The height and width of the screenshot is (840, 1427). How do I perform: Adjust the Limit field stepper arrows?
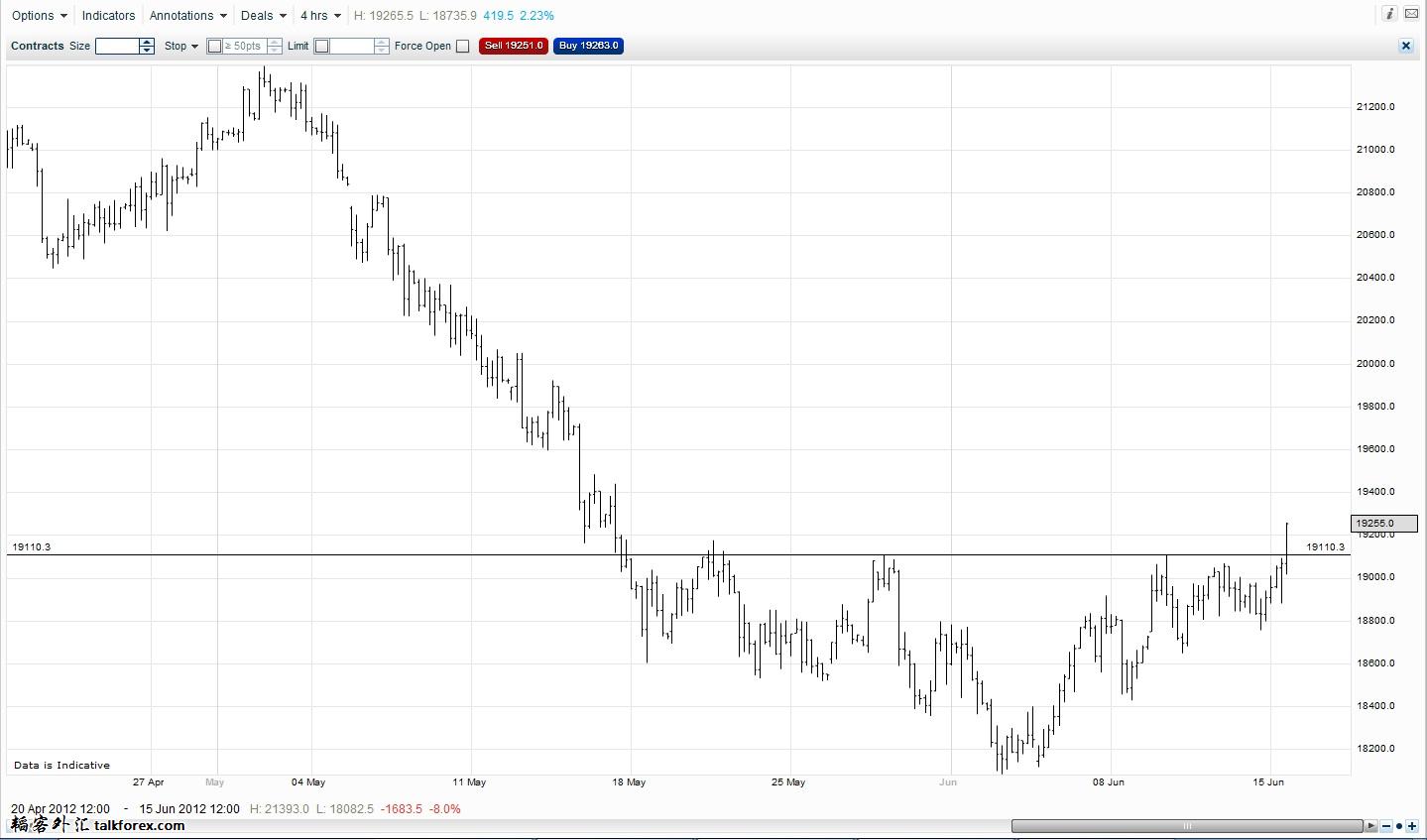coord(382,46)
